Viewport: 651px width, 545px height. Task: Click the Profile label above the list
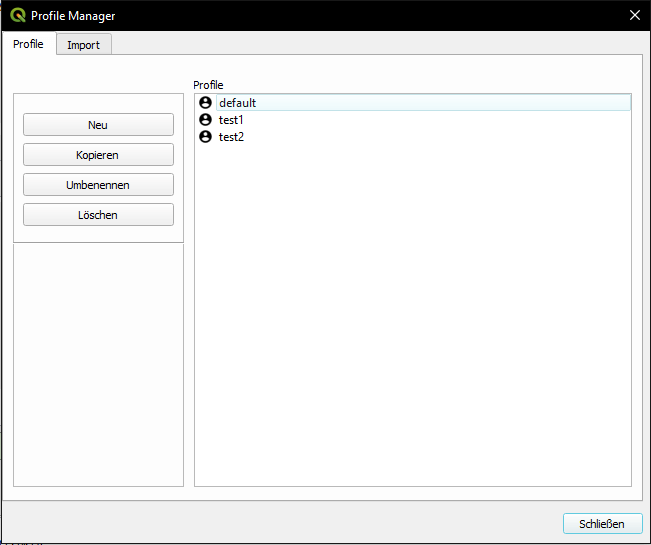click(208, 85)
